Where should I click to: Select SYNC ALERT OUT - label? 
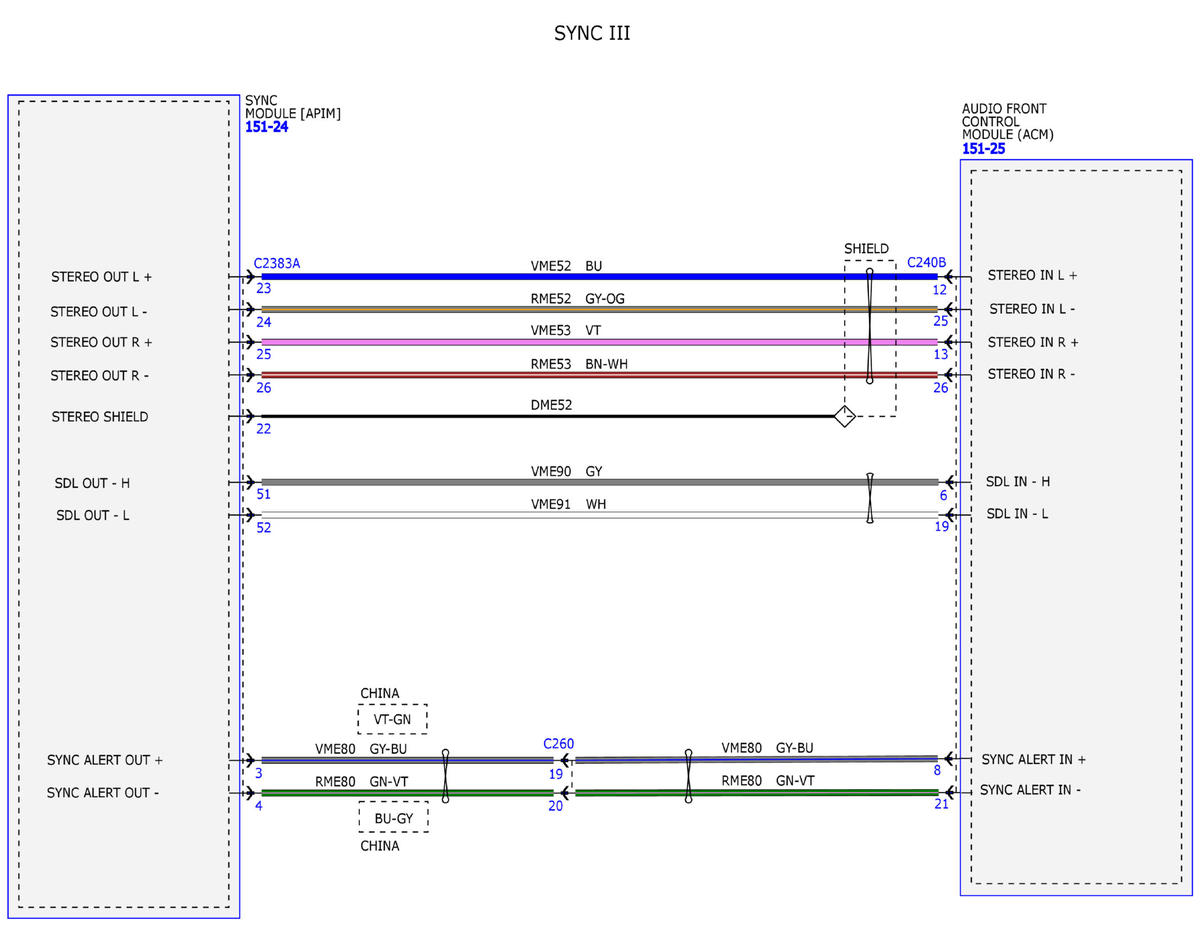pos(104,793)
